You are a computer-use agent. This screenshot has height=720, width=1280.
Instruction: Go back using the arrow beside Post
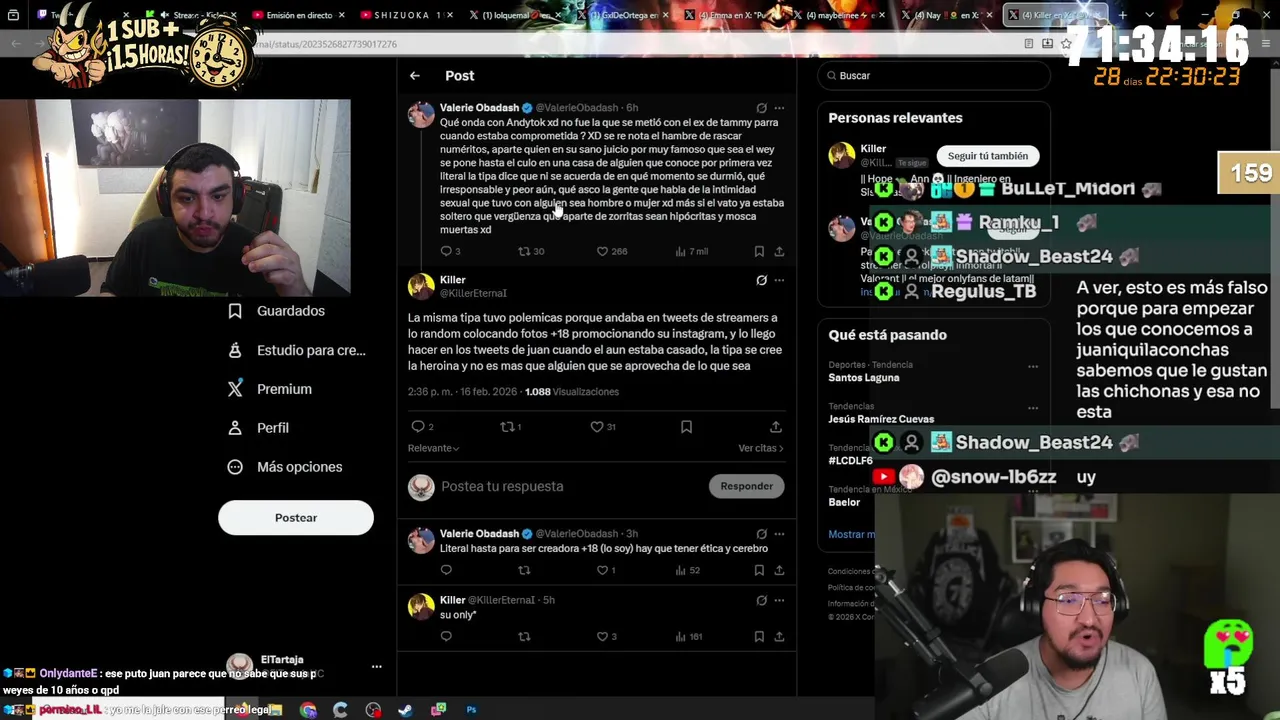click(x=414, y=76)
